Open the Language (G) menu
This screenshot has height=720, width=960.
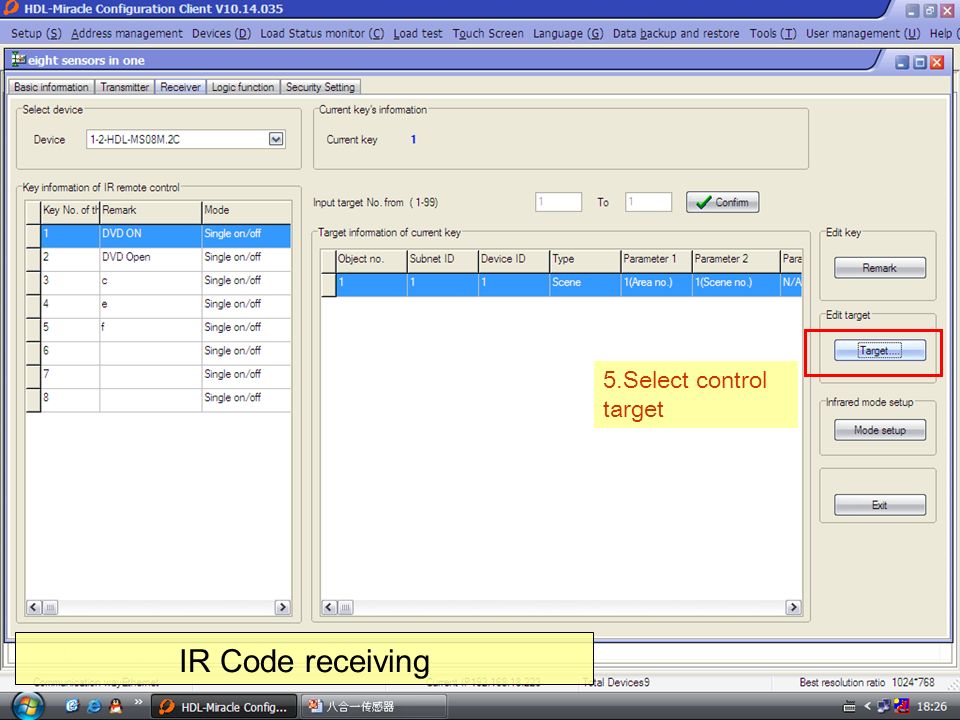click(x=568, y=33)
